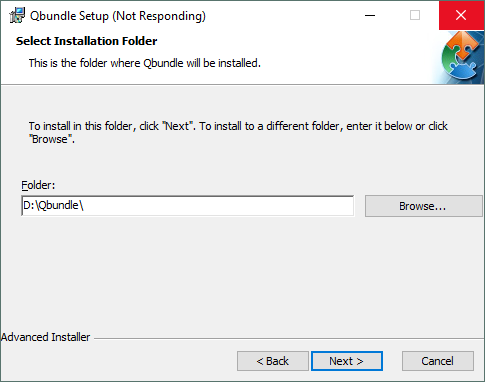
Task: Click the Qbundle Setup title bar icon
Action: click(x=17, y=15)
